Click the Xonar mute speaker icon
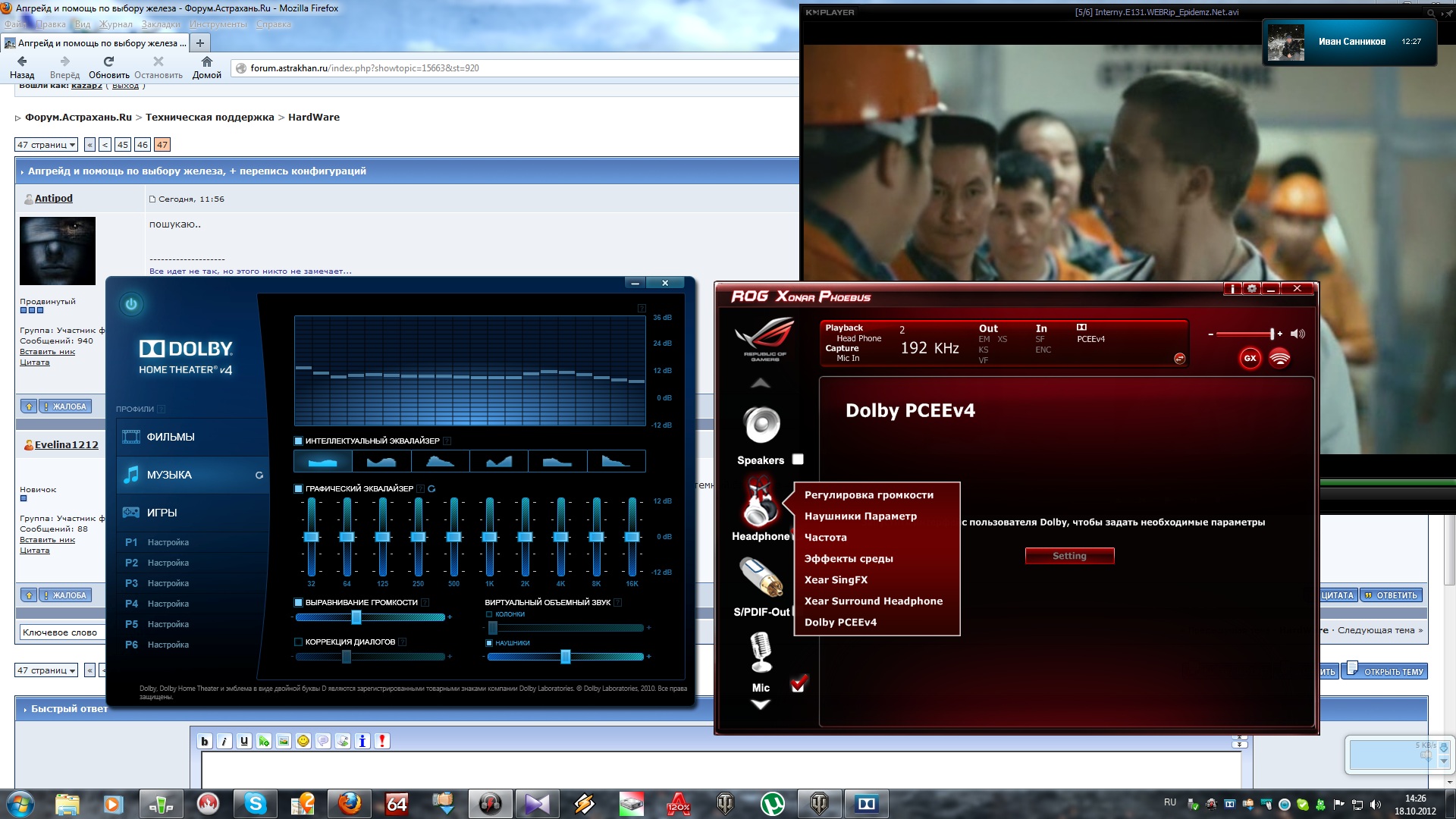The image size is (1456, 819). pyautogui.click(x=1298, y=334)
